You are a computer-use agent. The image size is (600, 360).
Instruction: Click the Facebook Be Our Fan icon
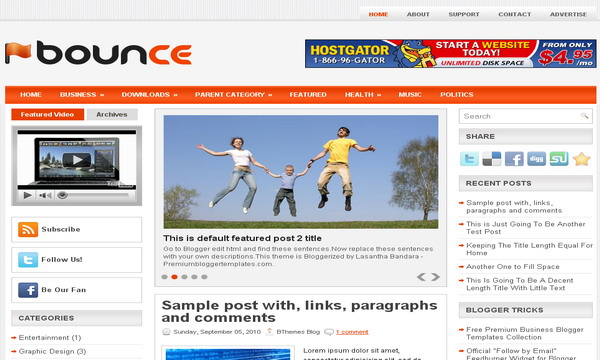[x=28, y=290]
